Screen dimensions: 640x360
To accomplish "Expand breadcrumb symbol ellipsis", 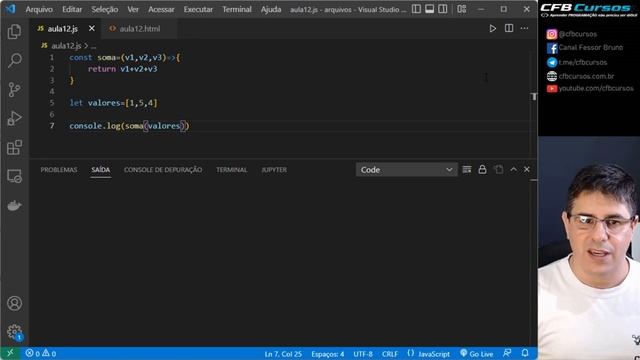I will point(93,46).
